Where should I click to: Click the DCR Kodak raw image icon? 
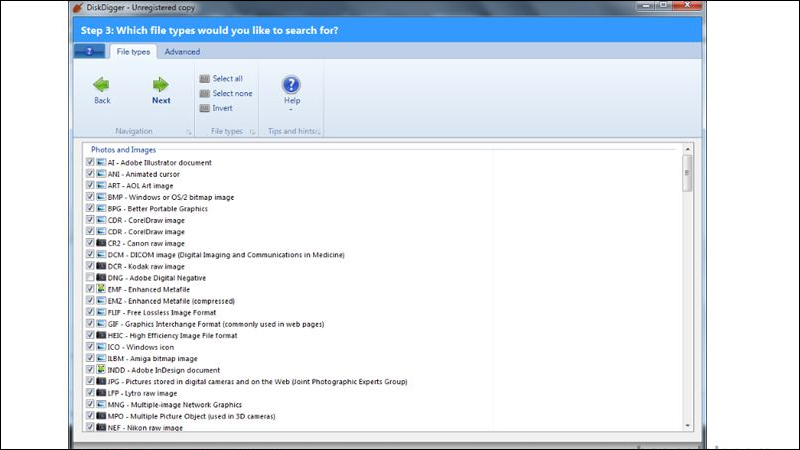(x=101, y=266)
